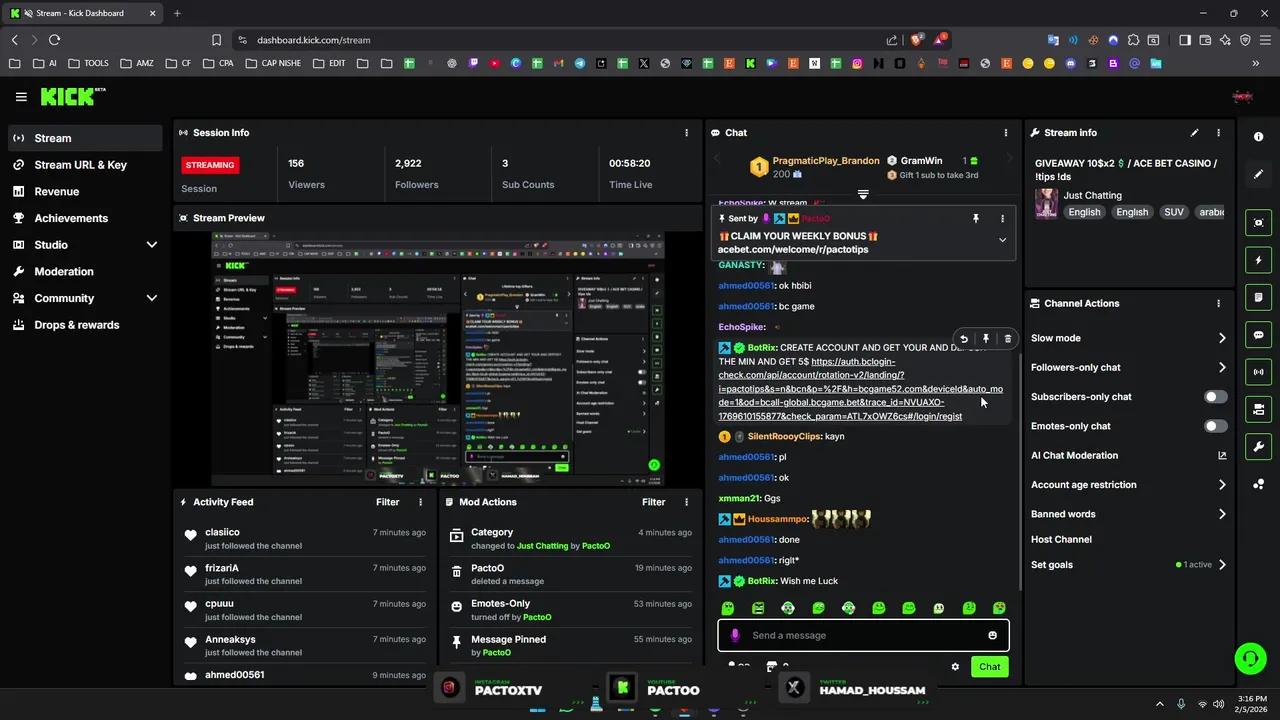Click the pencil icon in the right sidebar
The height and width of the screenshot is (720, 1280).
point(1258,174)
